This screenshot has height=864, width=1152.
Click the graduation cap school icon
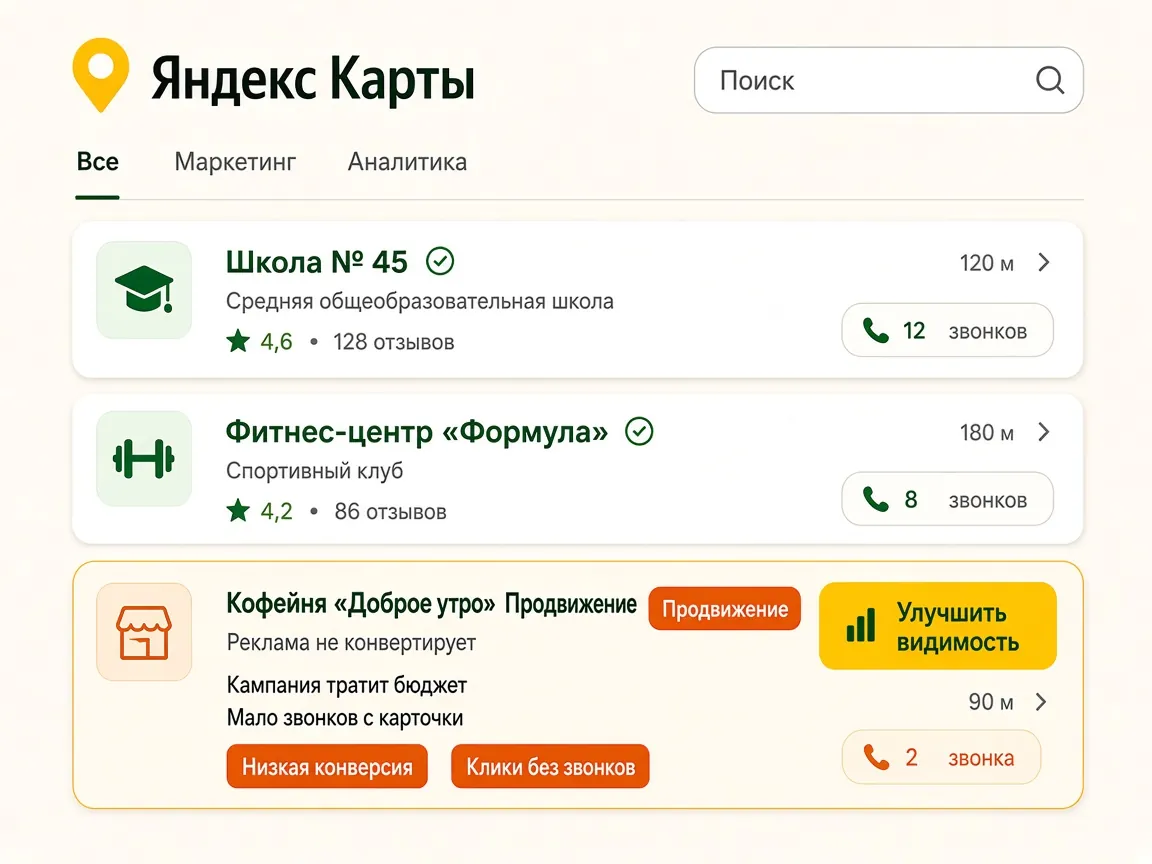click(144, 289)
